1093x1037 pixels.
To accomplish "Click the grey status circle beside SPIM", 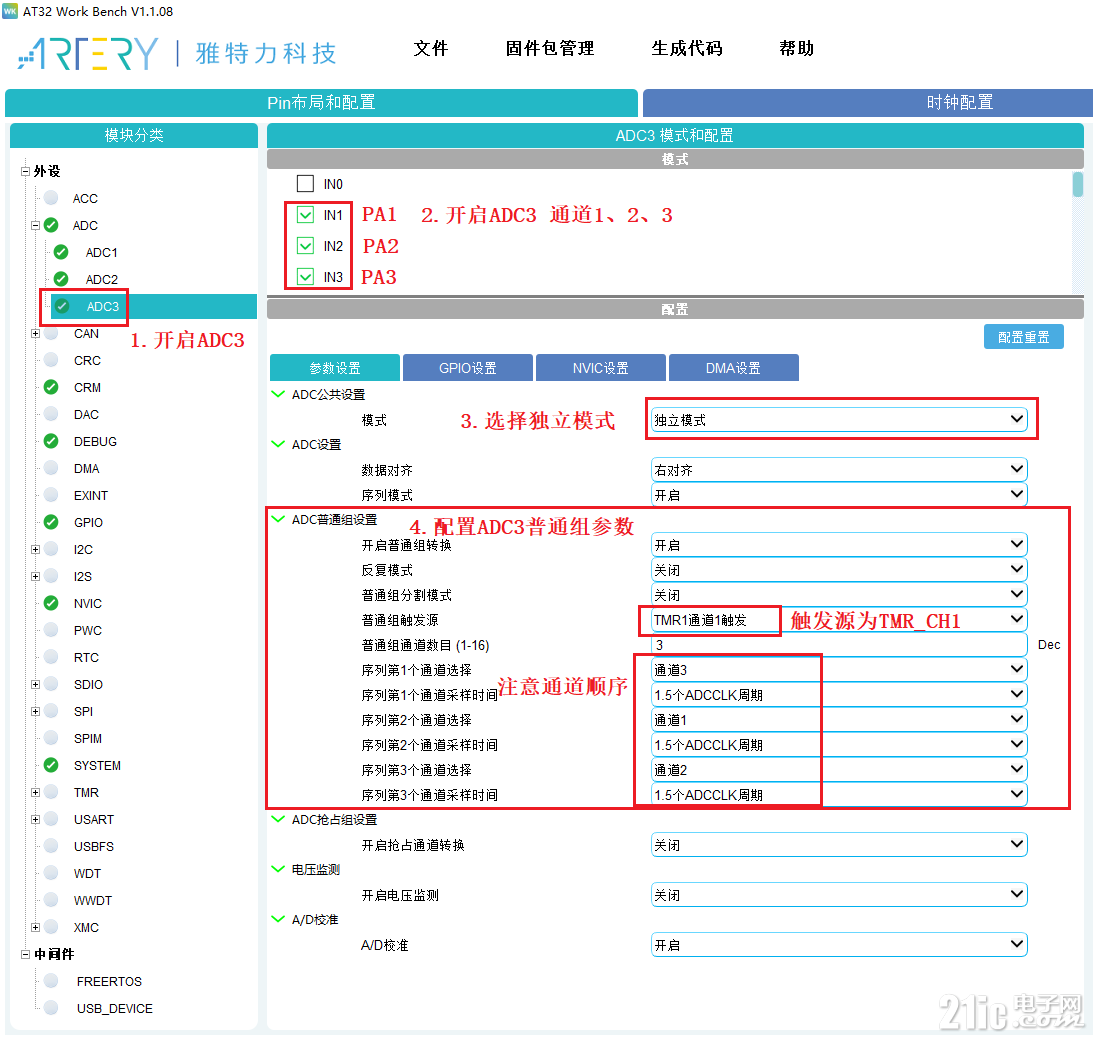I will point(51,737).
